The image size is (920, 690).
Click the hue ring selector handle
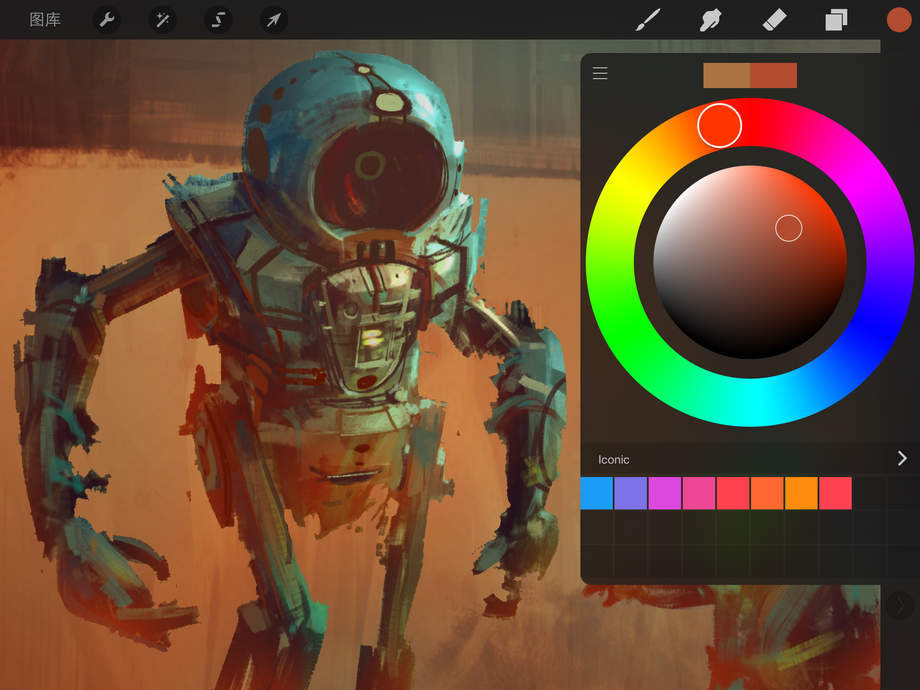[719, 126]
